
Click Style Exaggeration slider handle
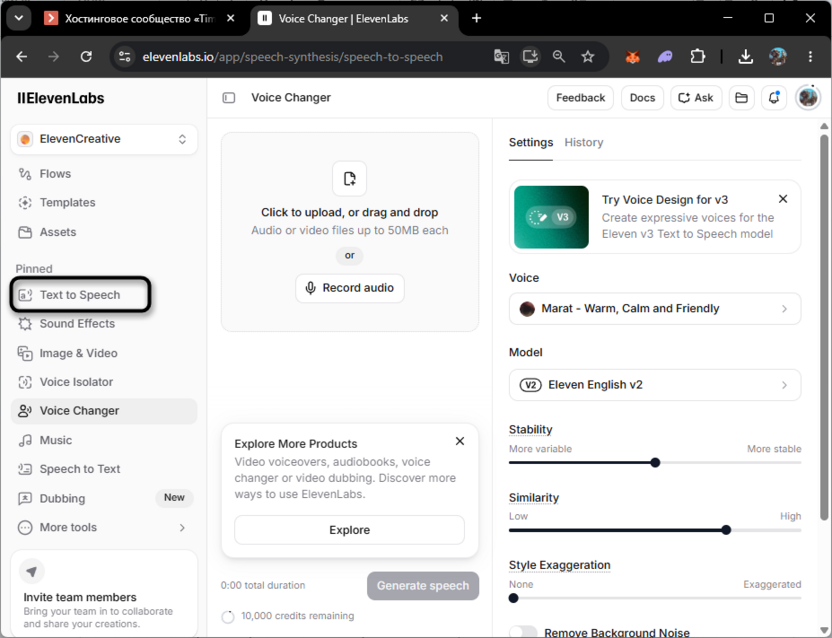tap(513, 598)
